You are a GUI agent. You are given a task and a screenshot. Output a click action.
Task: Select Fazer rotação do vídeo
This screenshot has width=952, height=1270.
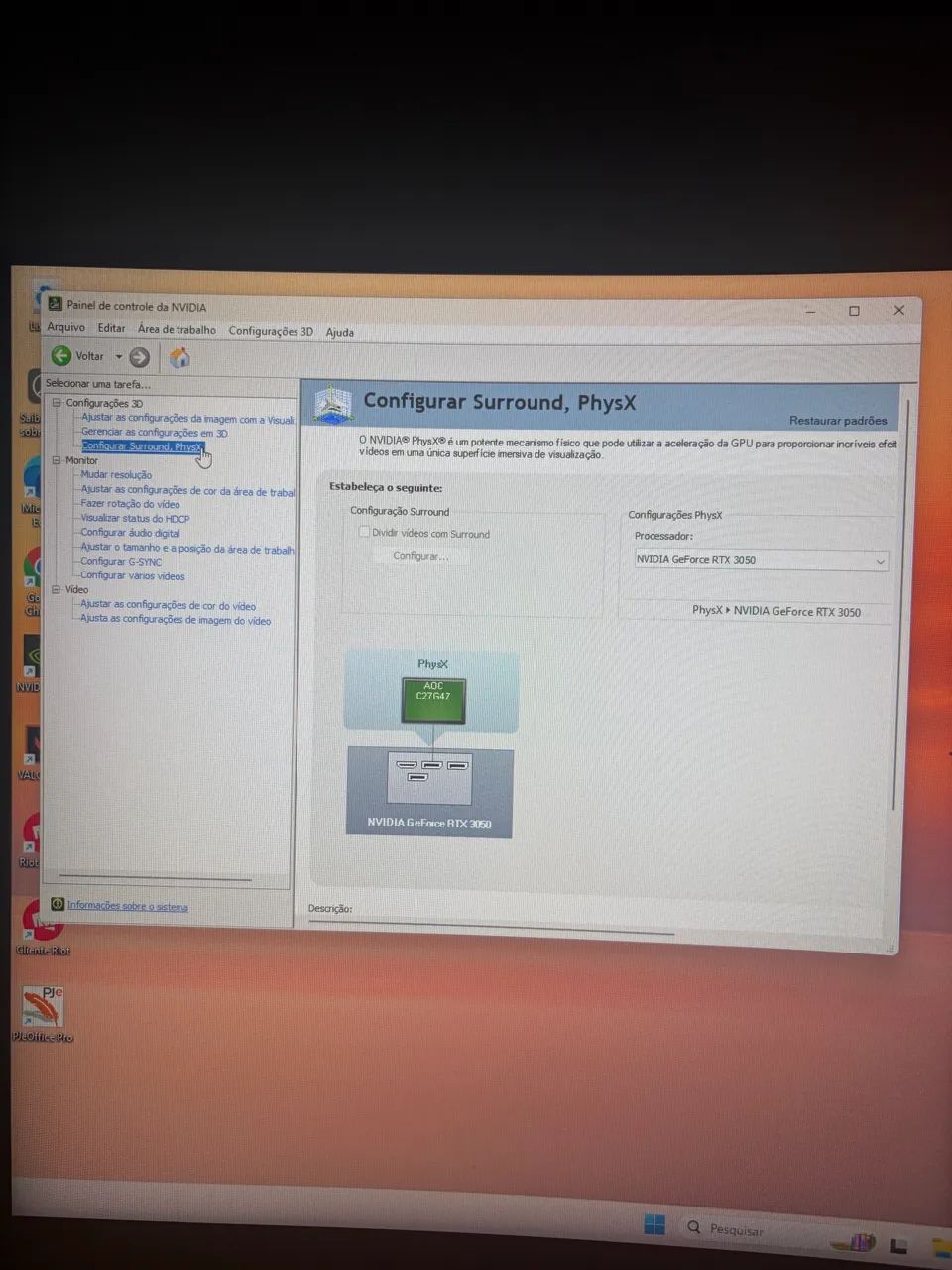click(130, 504)
